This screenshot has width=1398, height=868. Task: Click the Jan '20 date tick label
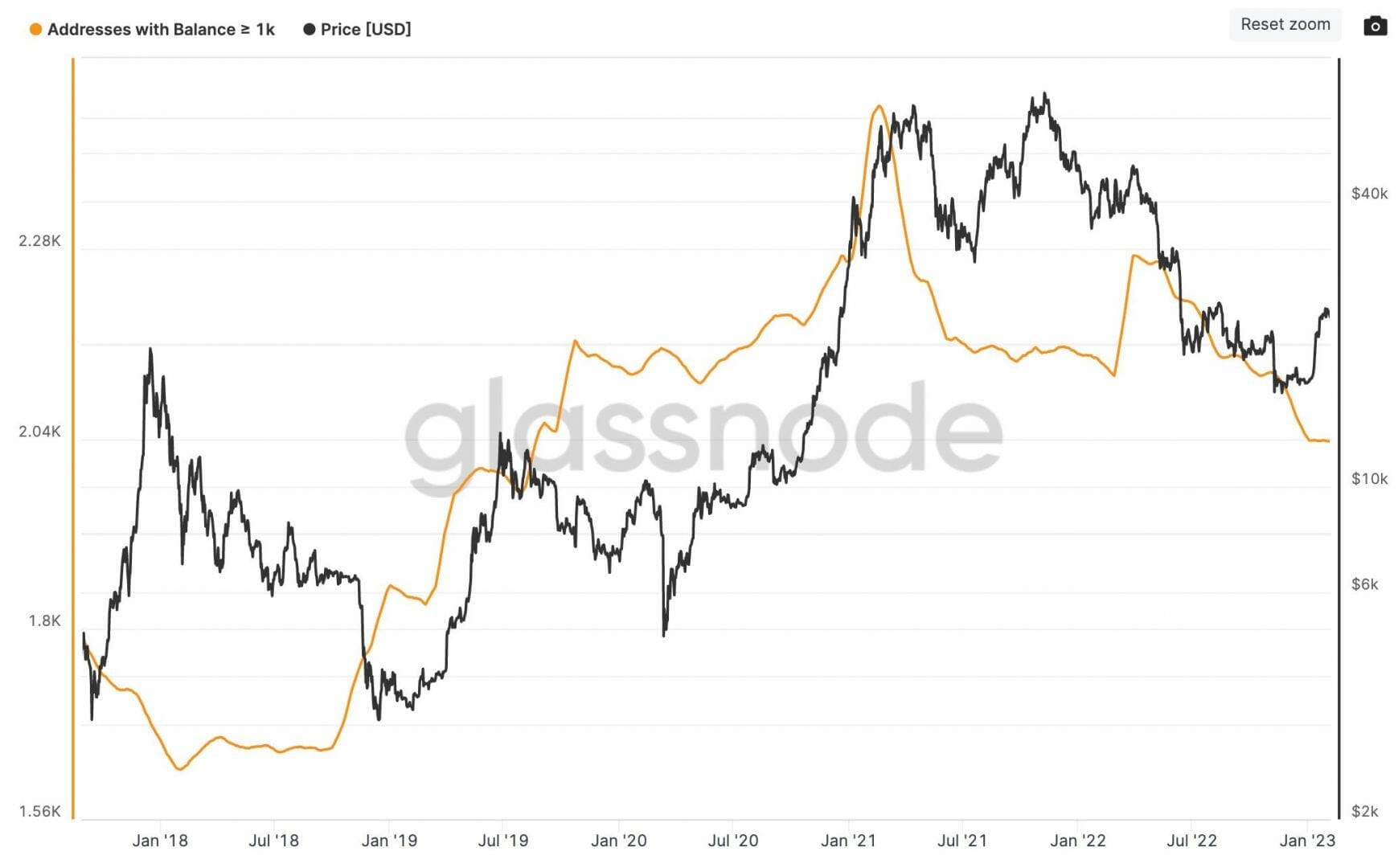pos(618,841)
